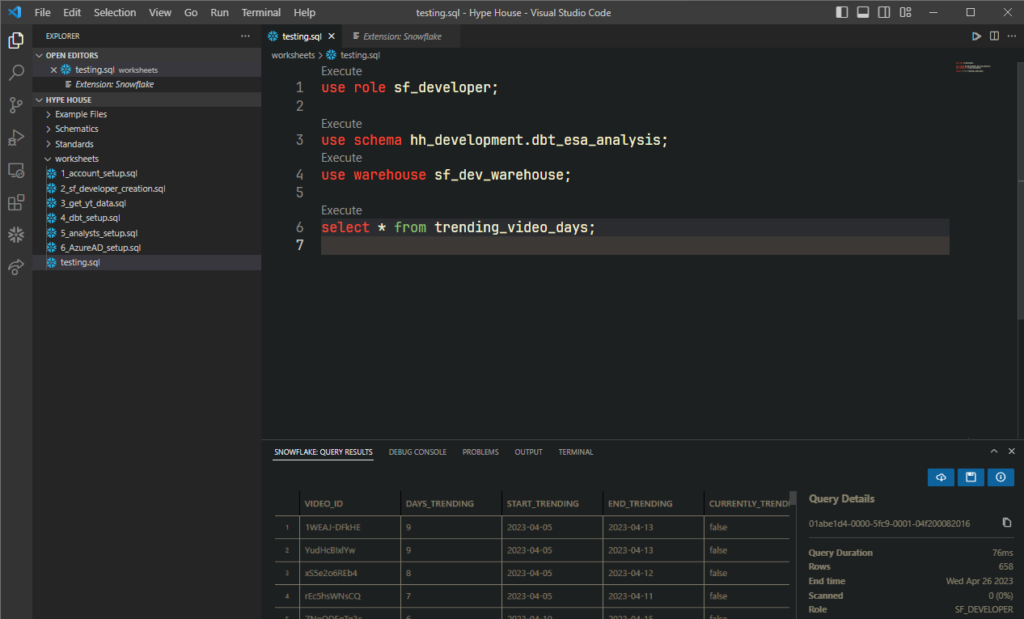The height and width of the screenshot is (619, 1024).
Task: Run the SQL file with play icon
Action: pos(976,36)
